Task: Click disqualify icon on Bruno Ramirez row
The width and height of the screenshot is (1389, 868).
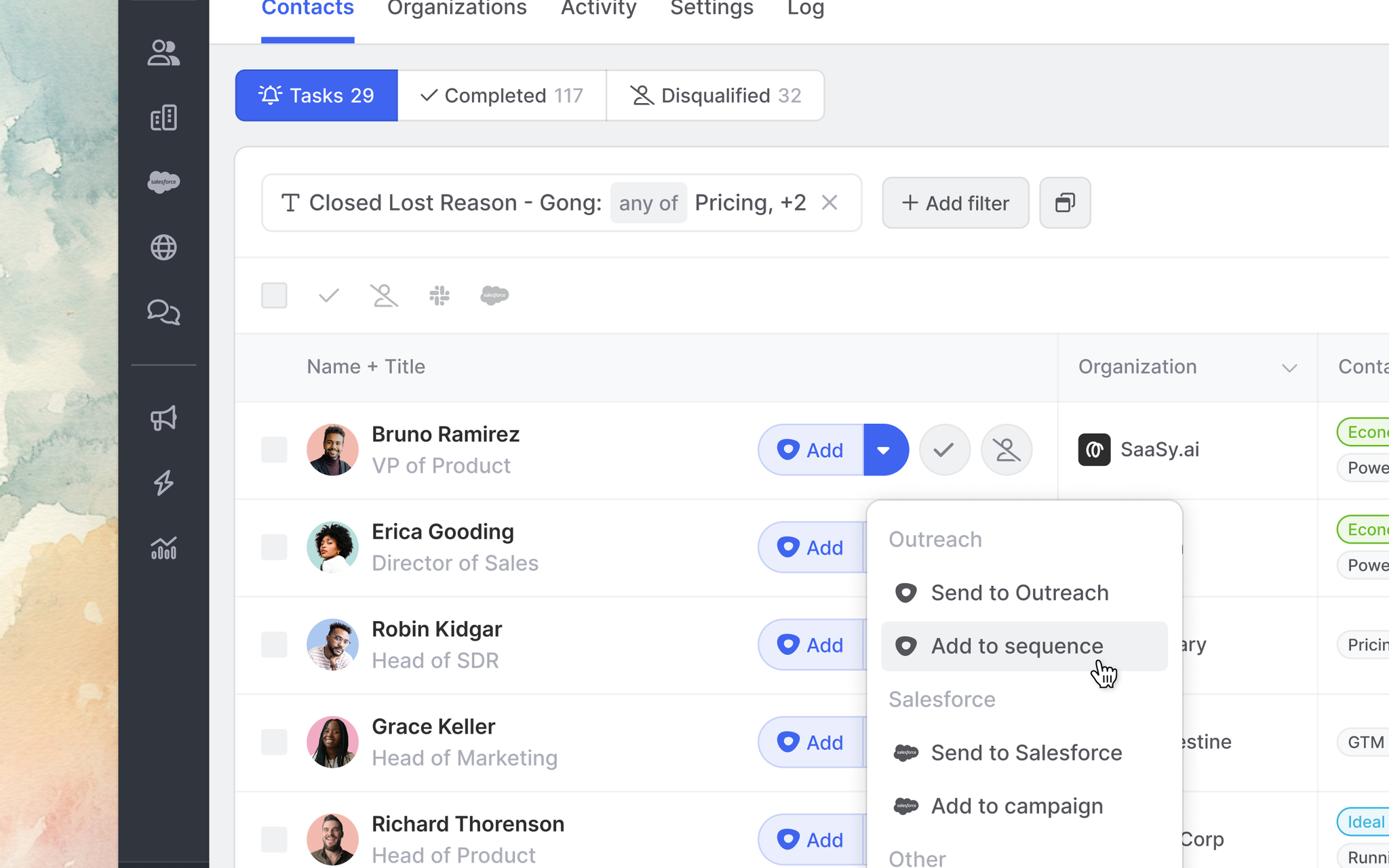Action: [1006, 450]
